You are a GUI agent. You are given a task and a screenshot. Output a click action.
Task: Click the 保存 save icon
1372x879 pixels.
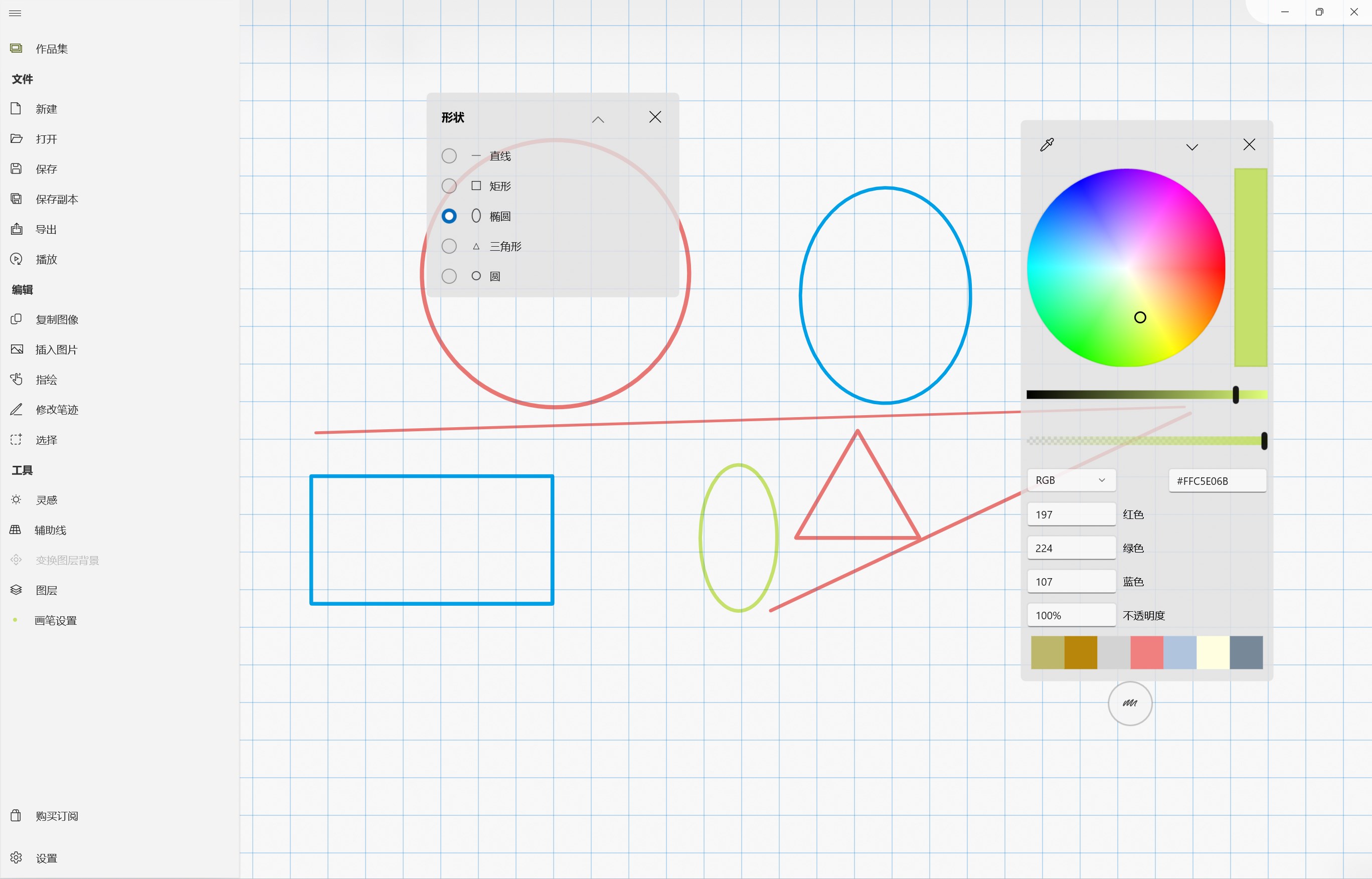point(16,169)
